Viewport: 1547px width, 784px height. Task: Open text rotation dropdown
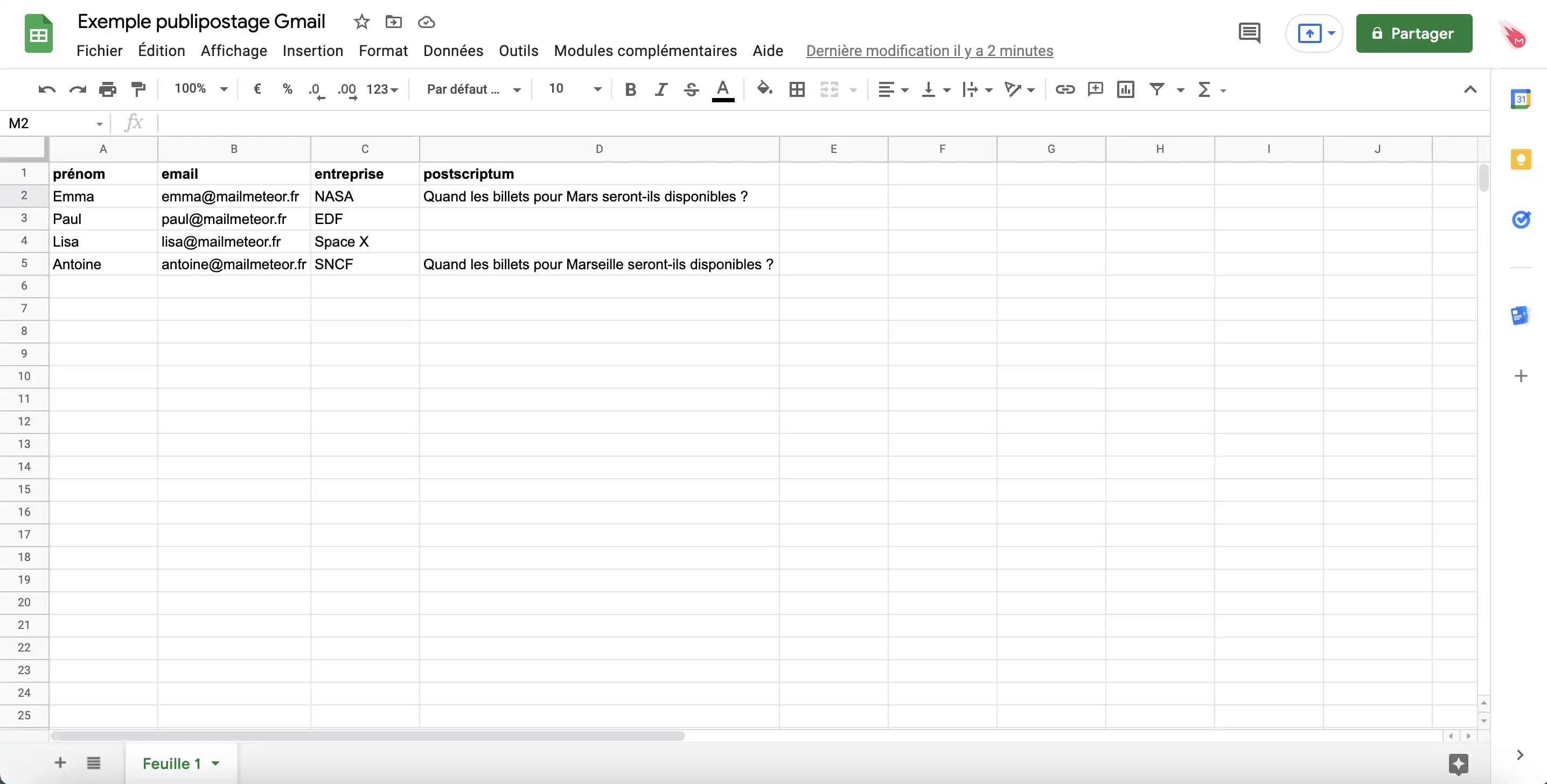(1020, 89)
